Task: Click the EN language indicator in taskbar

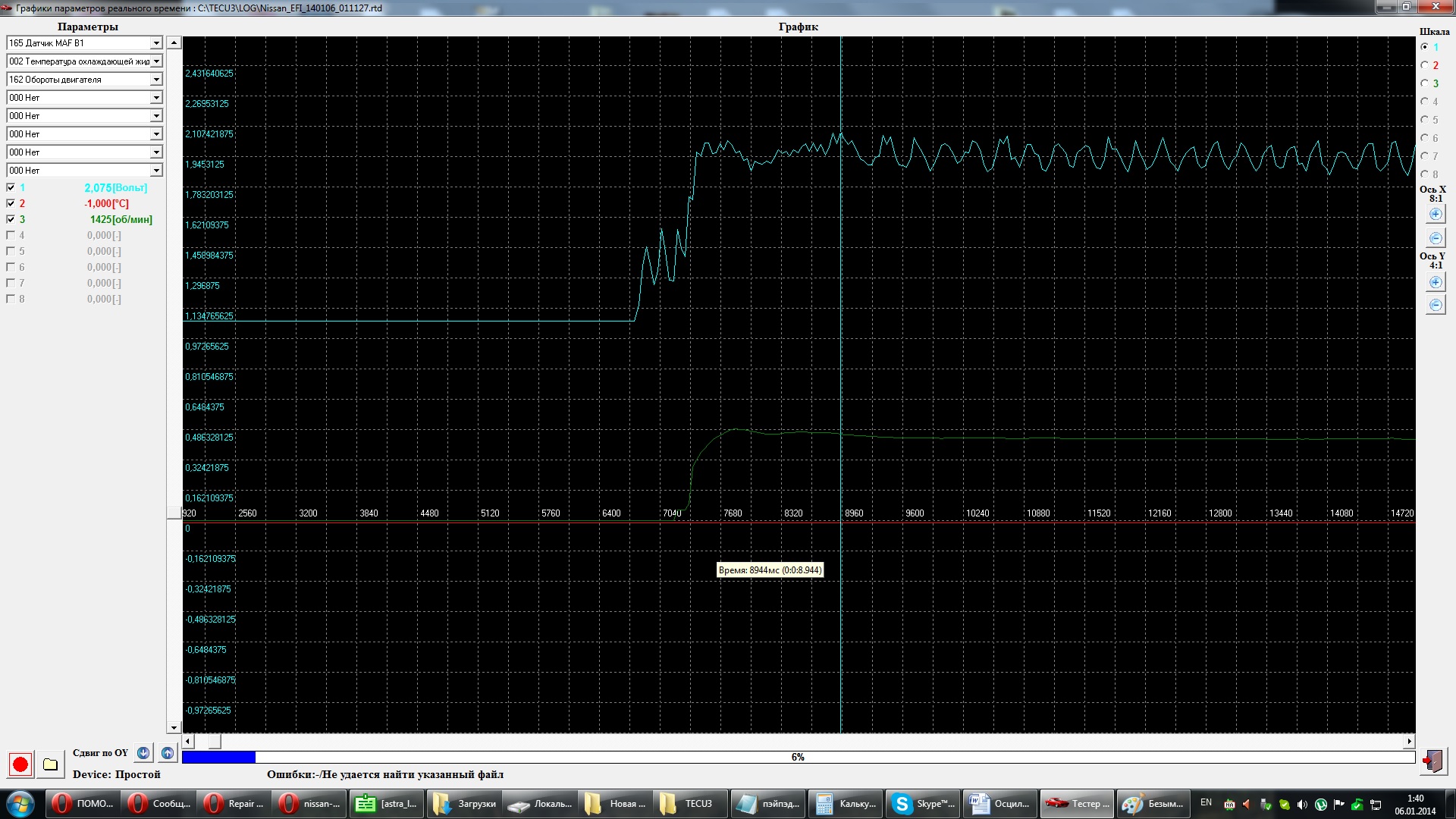Action: (1206, 802)
